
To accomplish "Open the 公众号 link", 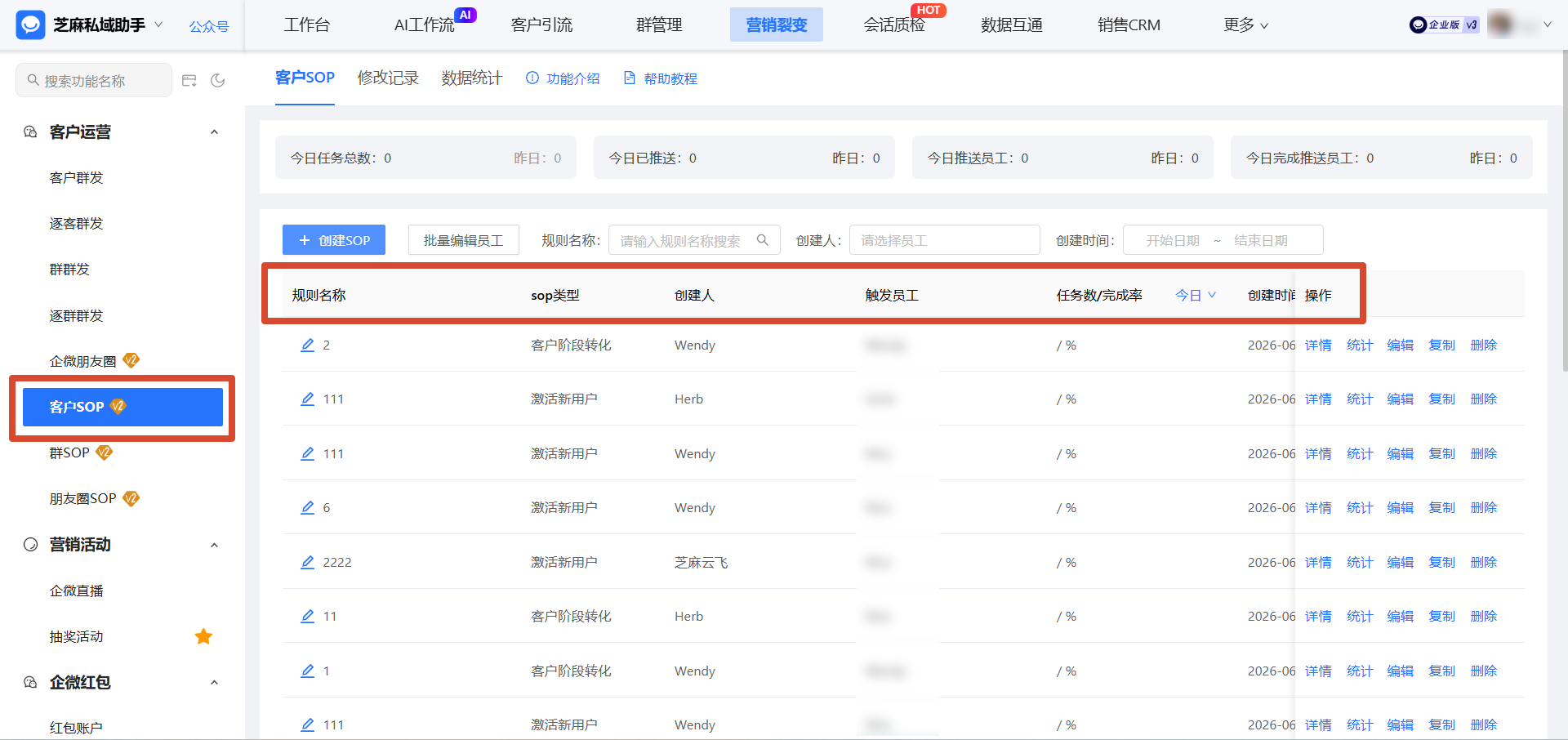I will (x=209, y=26).
